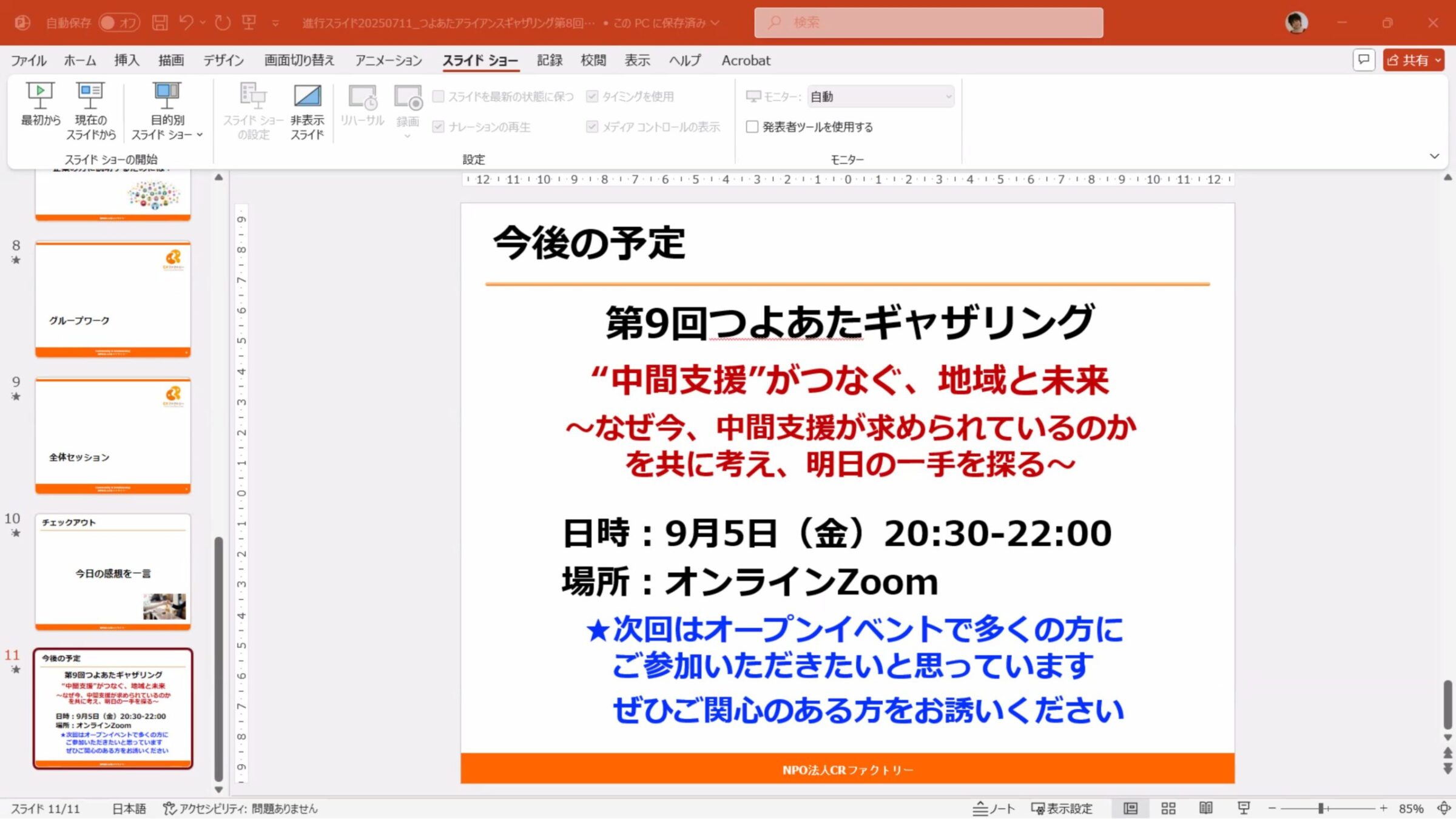Click the thumbnail pane scroll-up arrow
The width and height of the screenshot is (1456, 819).
pos(218,177)
